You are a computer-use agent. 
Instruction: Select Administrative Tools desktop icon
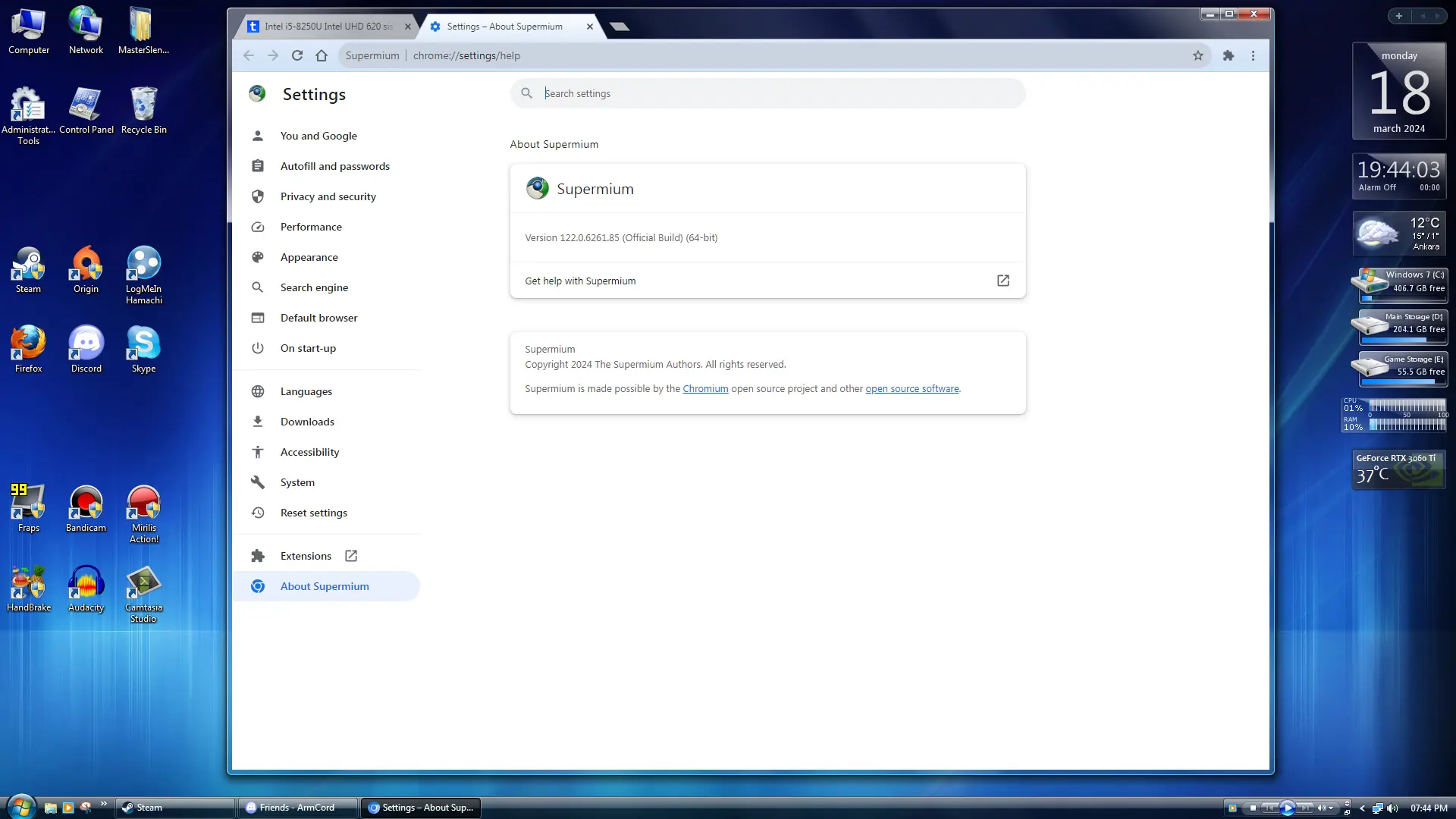pos(28,115)
